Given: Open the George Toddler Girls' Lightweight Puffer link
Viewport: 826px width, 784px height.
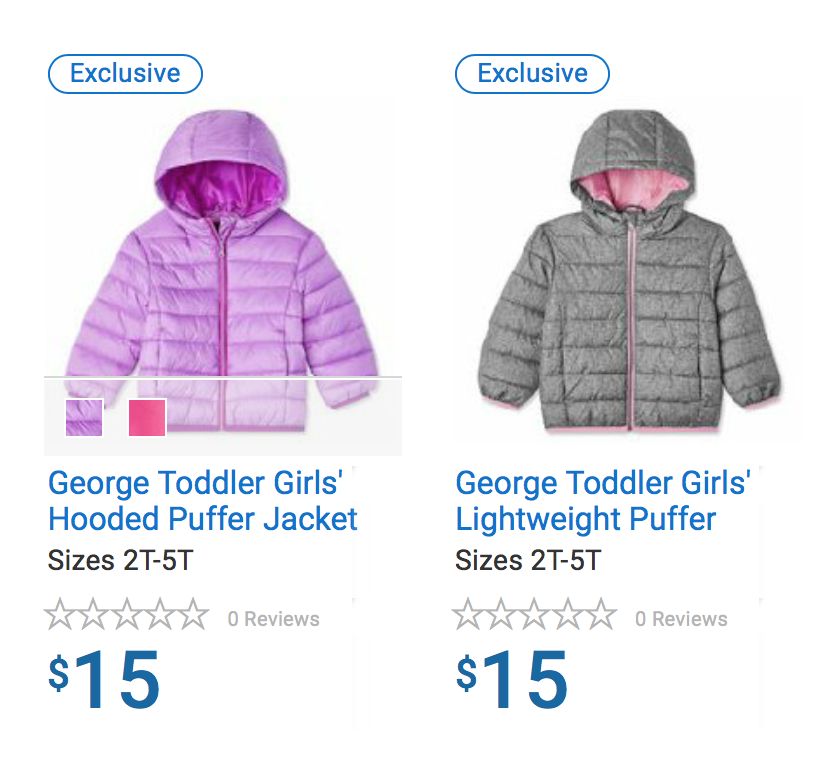Looking at the screenshot, I should coord(602,501).
